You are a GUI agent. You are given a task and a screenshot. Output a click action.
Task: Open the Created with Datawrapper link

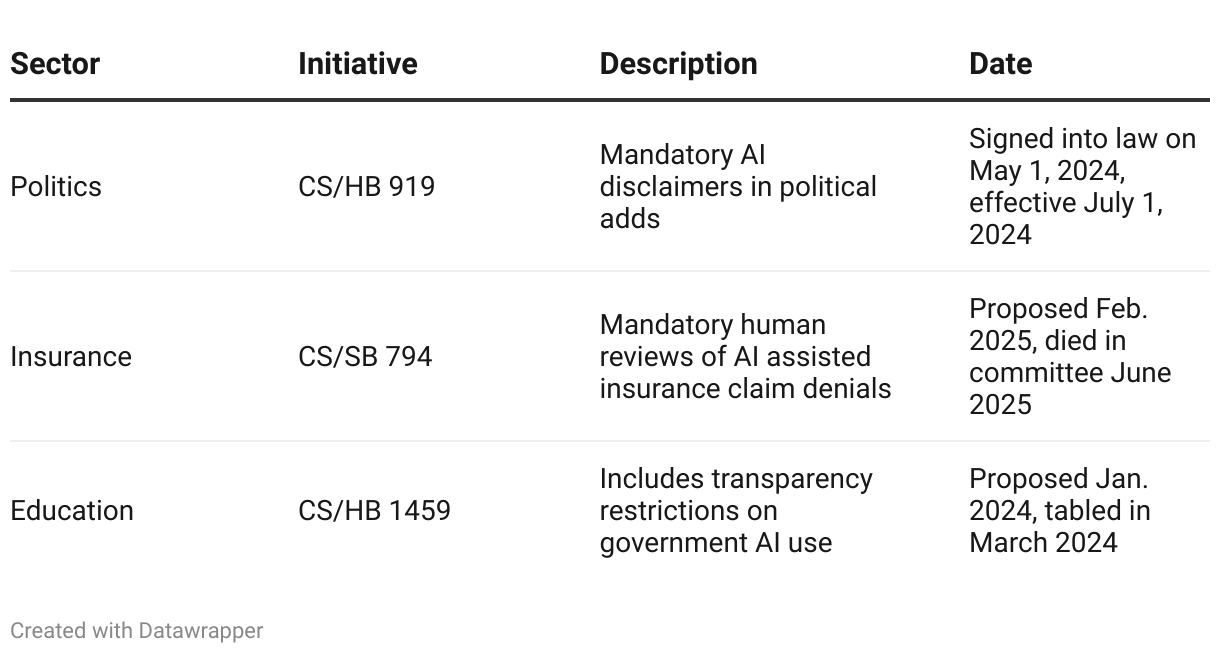pyautogui.click(x=137, y=631)
